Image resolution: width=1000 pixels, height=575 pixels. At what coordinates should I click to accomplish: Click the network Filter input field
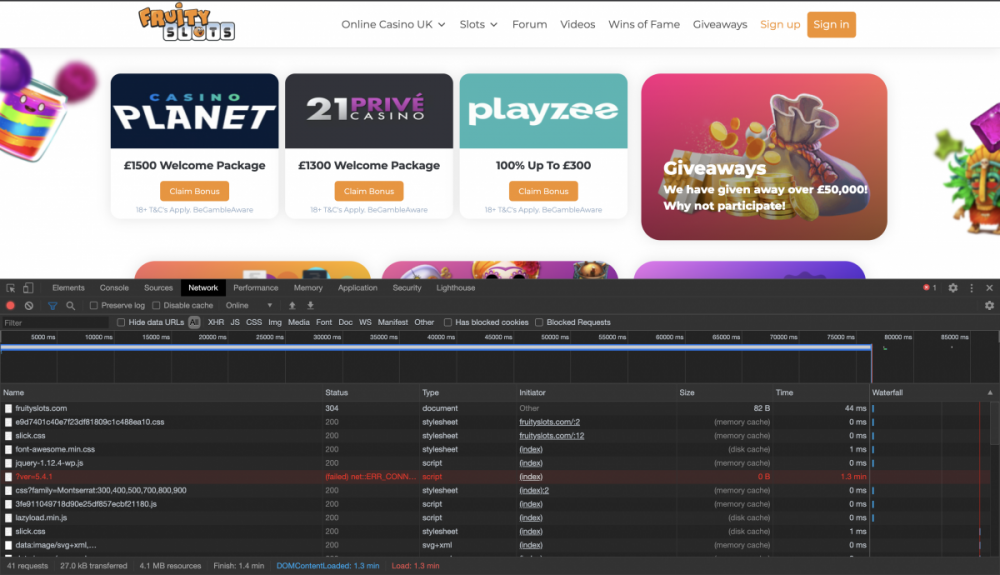(55, 323)
